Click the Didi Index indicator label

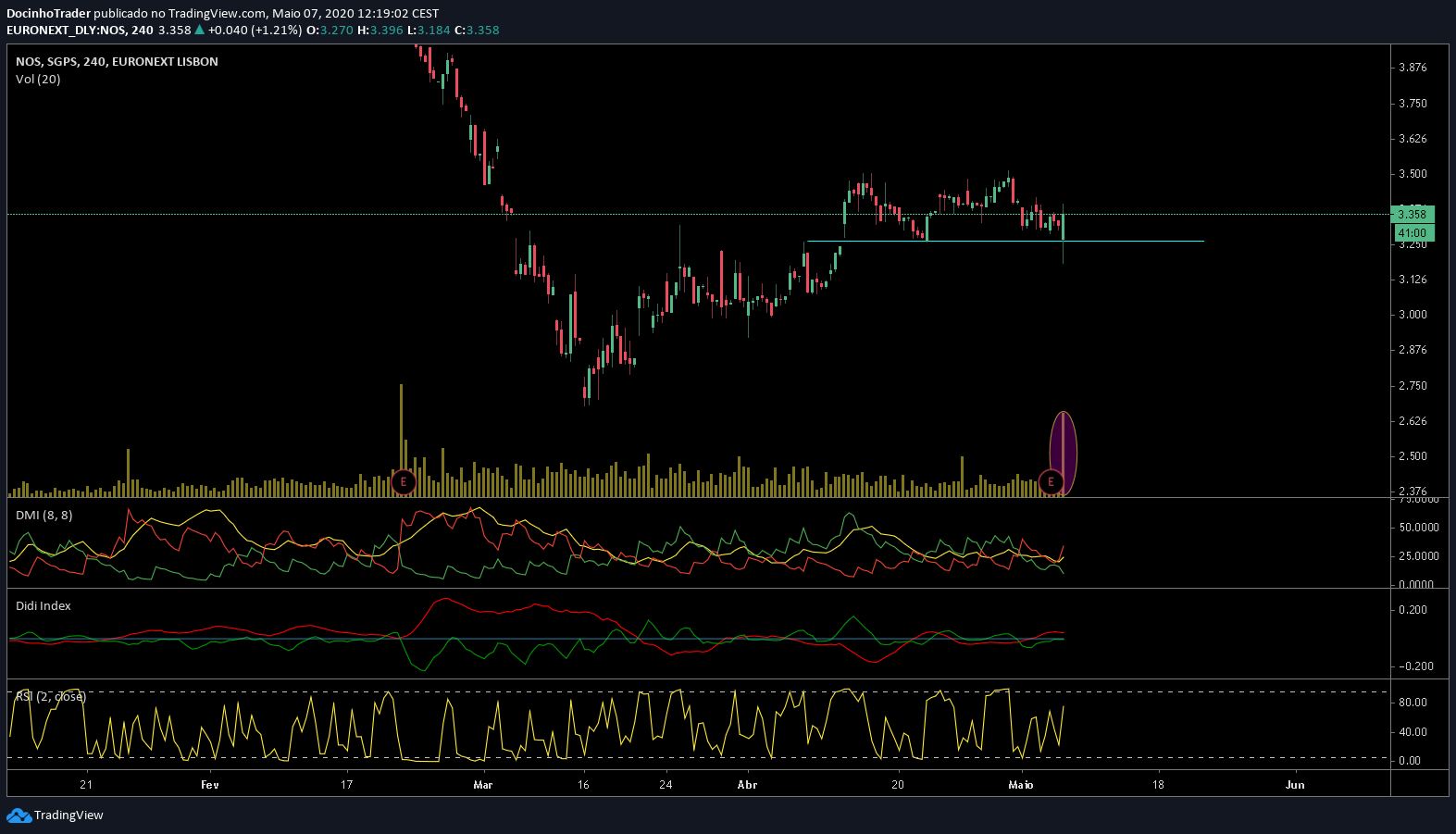tap(44, 606)
